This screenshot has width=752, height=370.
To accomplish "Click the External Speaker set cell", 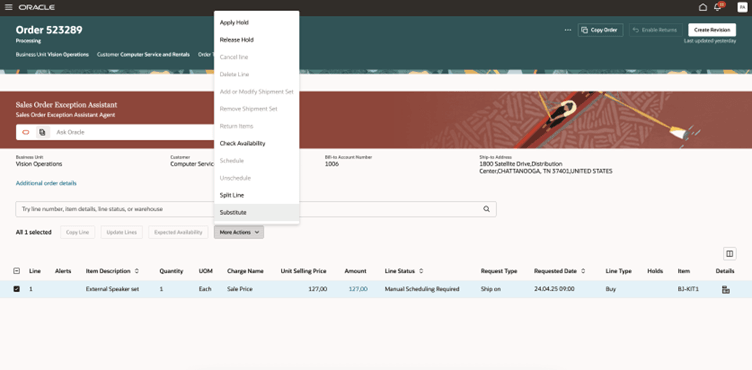I will point(112,289).
